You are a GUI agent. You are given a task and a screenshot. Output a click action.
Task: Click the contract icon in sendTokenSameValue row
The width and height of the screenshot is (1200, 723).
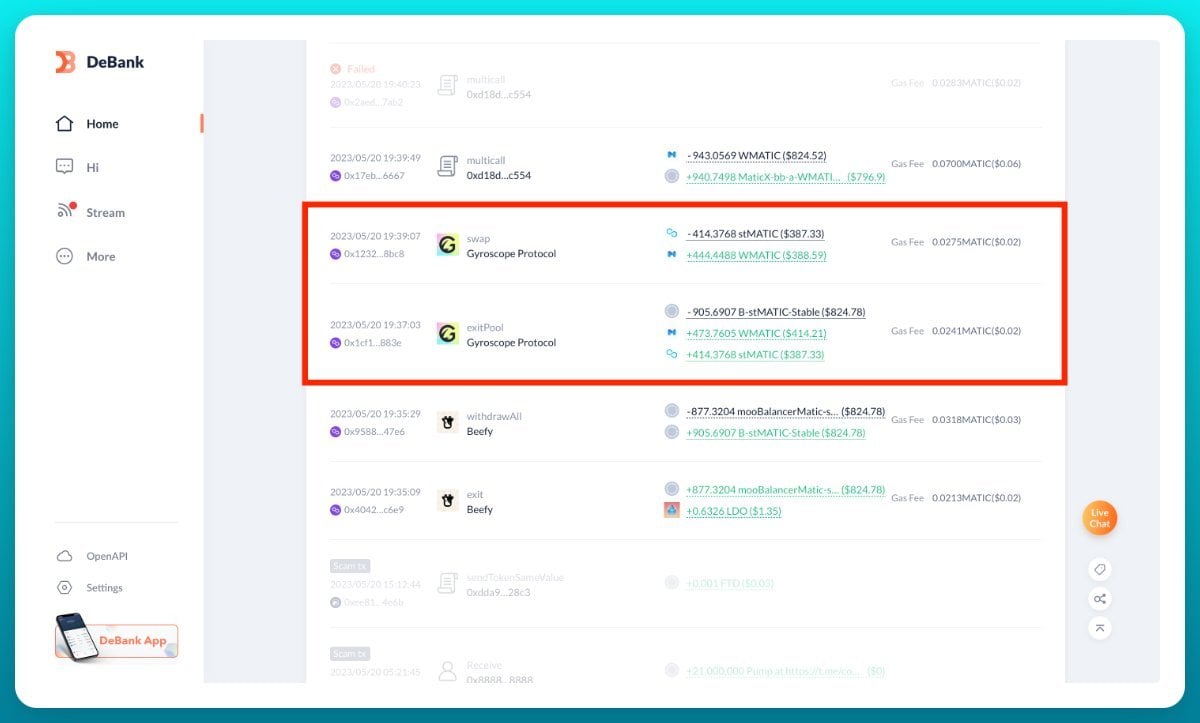pyautogui.click(x=448, y=584)
